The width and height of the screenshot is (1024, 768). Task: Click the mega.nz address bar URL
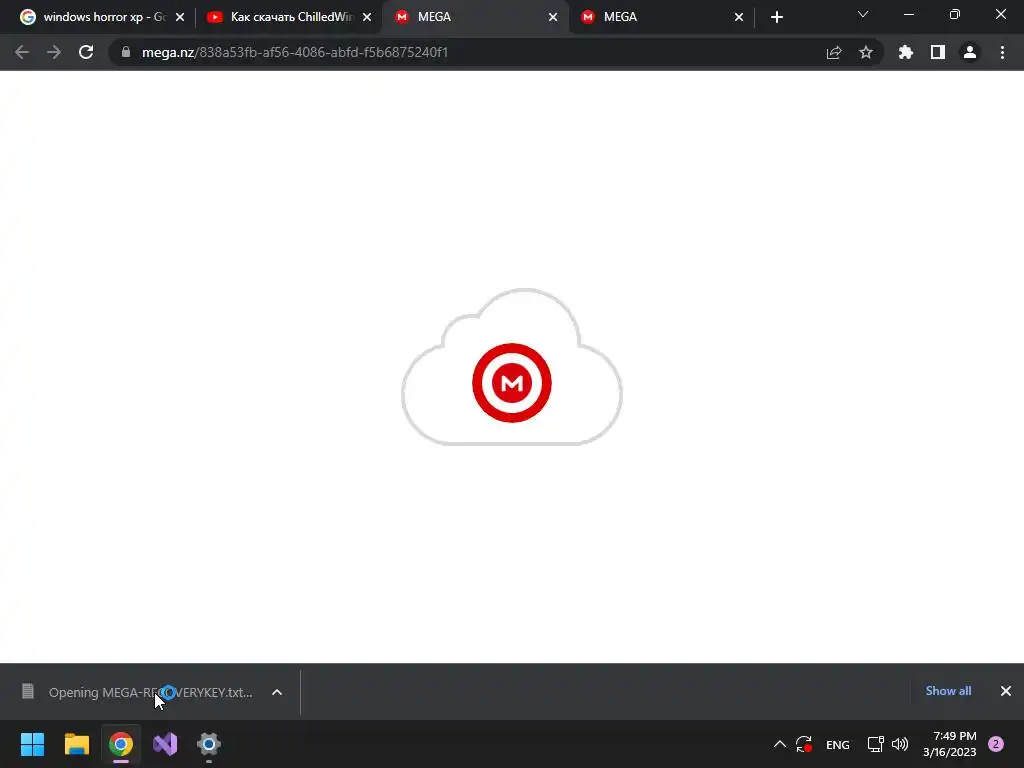[295, 52]
